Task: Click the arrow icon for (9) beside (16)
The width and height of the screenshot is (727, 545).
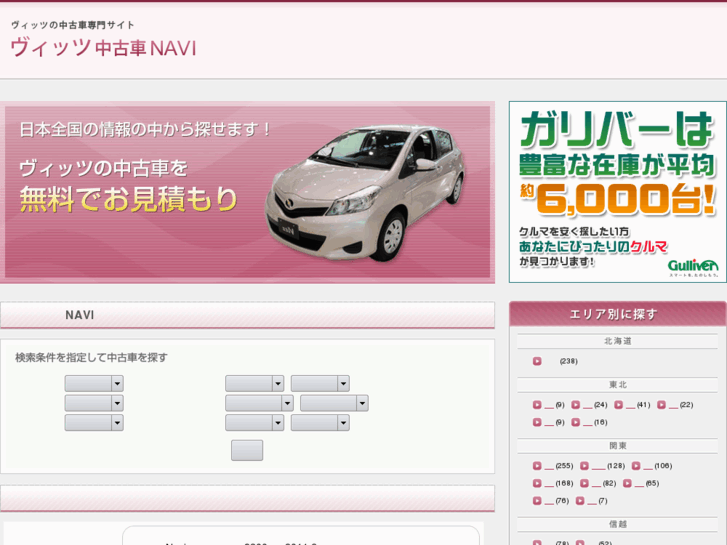Action: tap(537, 422)
